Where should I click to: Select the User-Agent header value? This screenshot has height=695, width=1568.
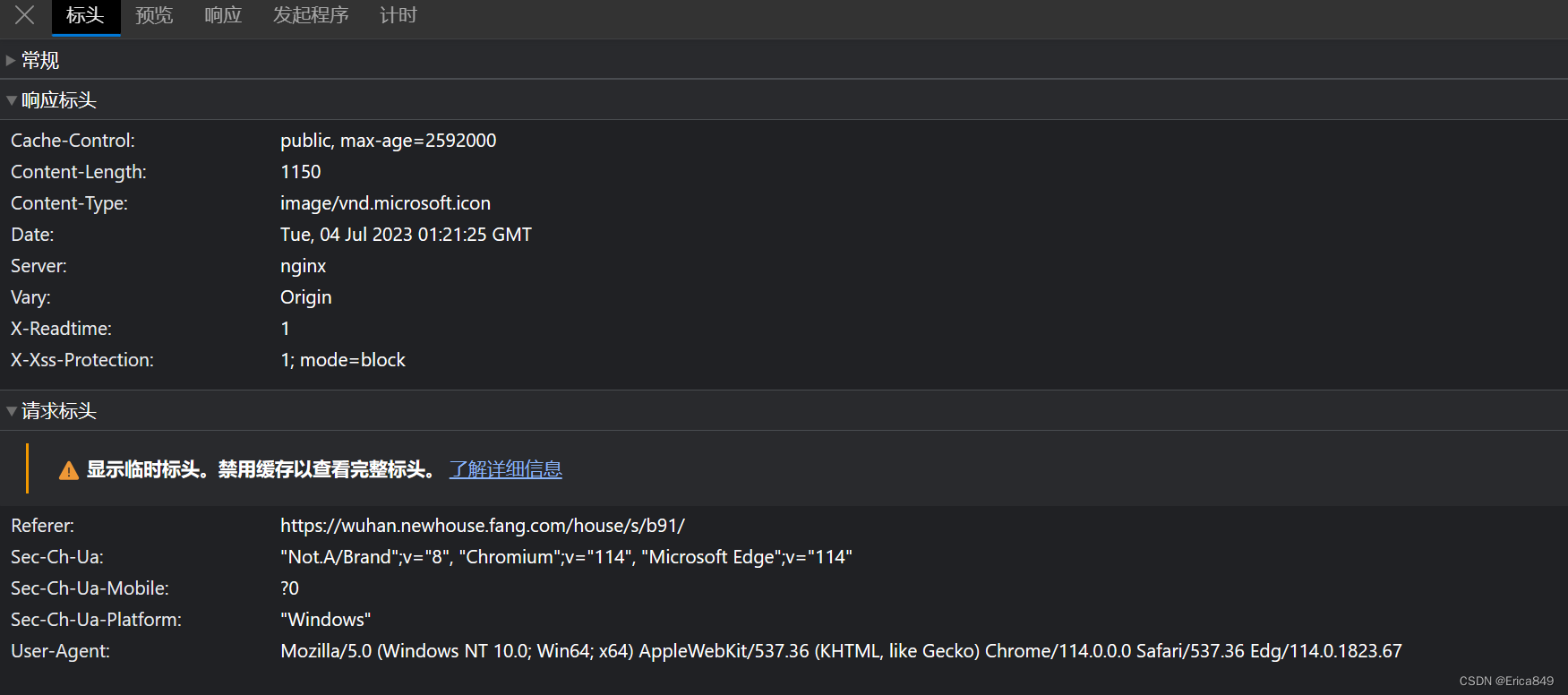(x=841, y=650)
